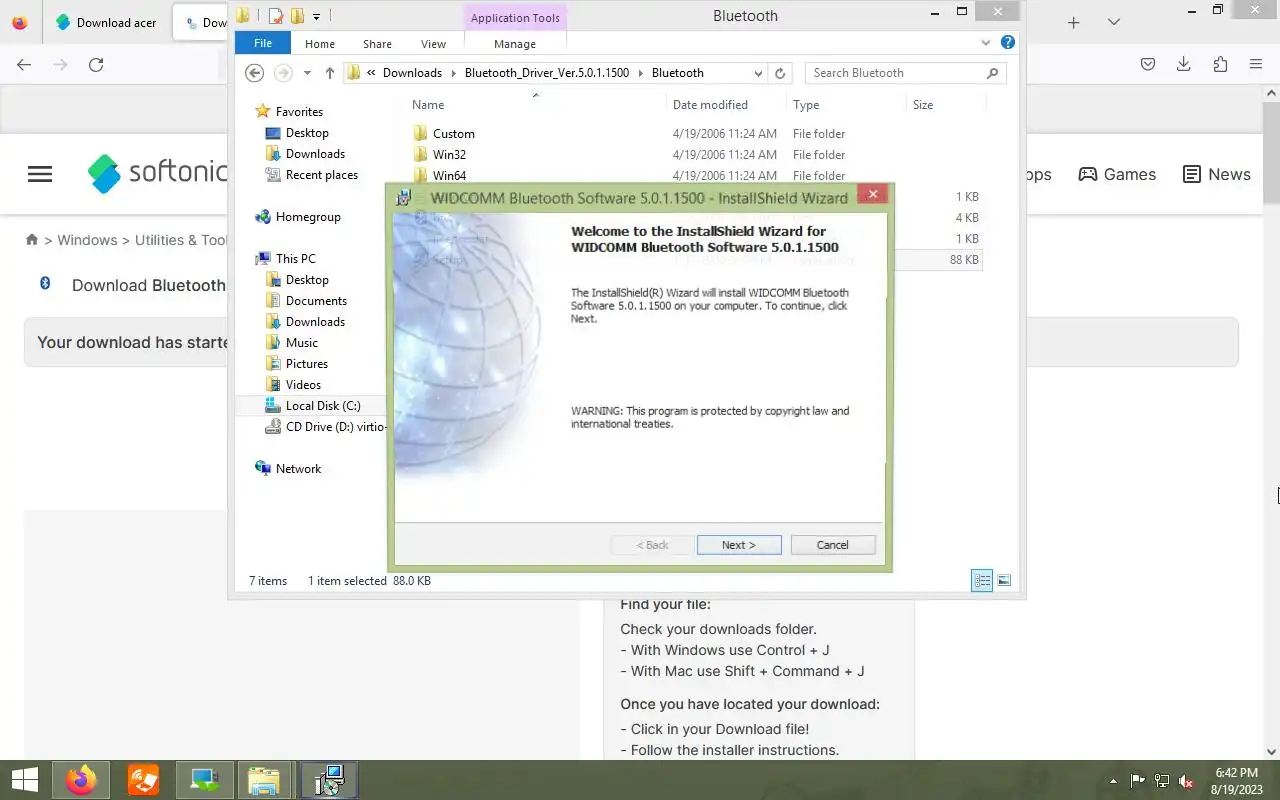Open softonic hamburger menu
Viewport: 1280px width, 800px height.
(40, 174)
